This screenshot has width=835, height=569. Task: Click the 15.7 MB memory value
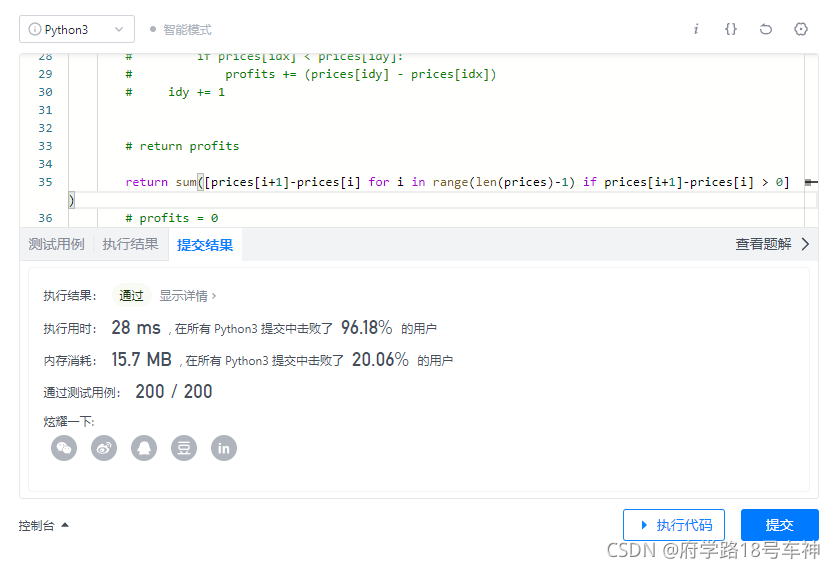tap(141, 360)
